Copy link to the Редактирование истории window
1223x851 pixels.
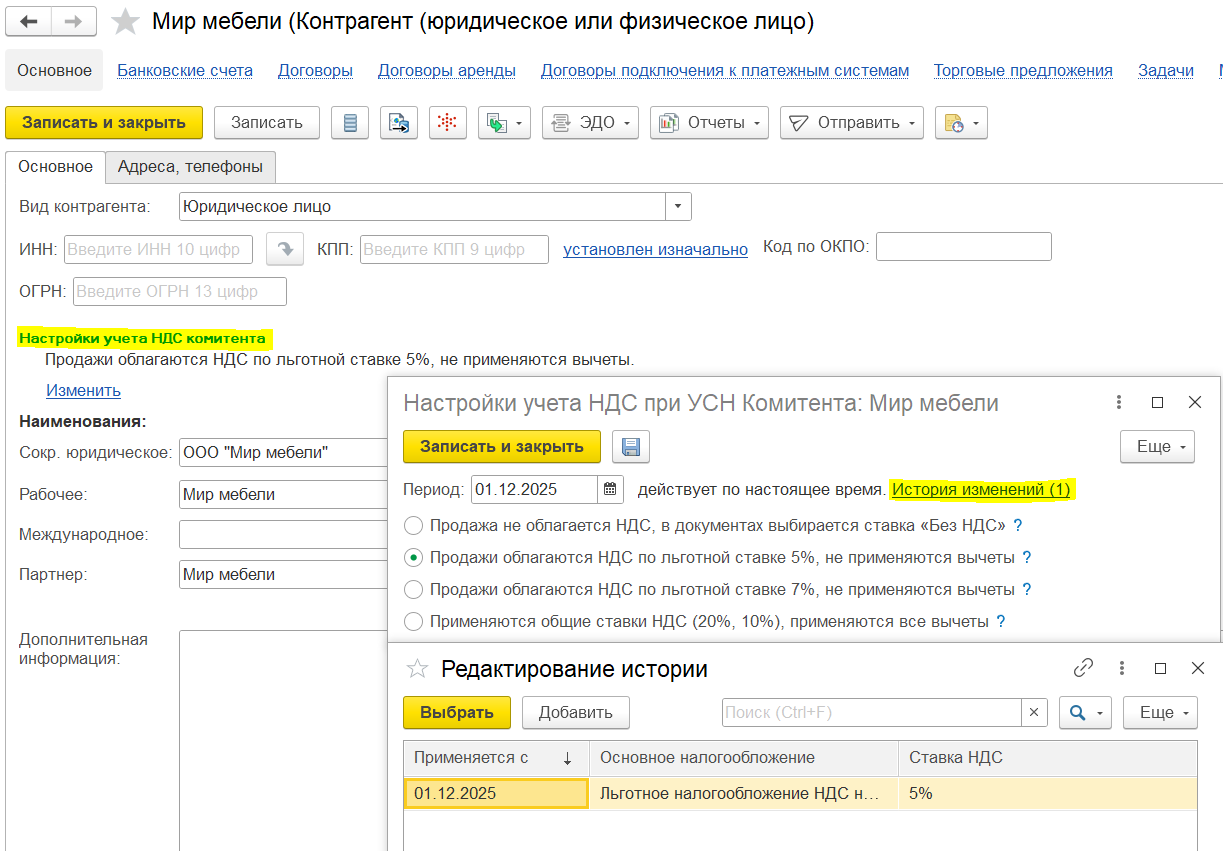(x=1083, y=668)
